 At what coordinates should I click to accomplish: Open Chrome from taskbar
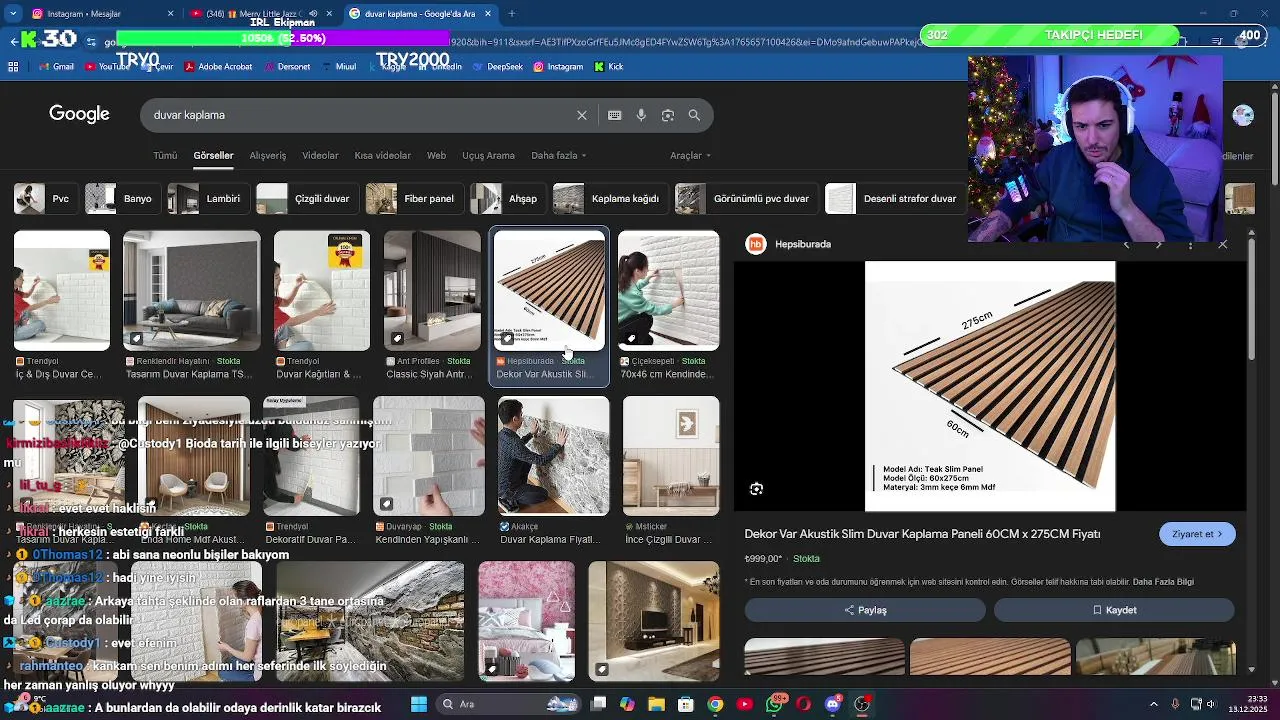(x=715, y=704)
